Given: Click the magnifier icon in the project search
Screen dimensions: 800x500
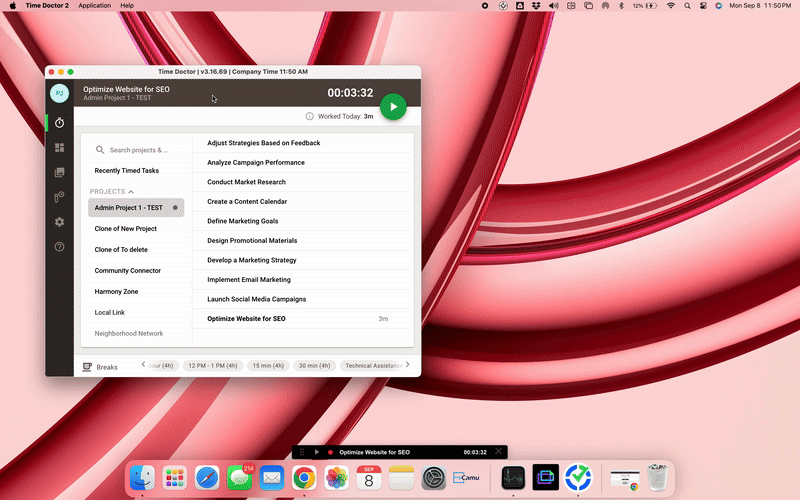Looking at the screenshot, I should (x=100, y=149).
